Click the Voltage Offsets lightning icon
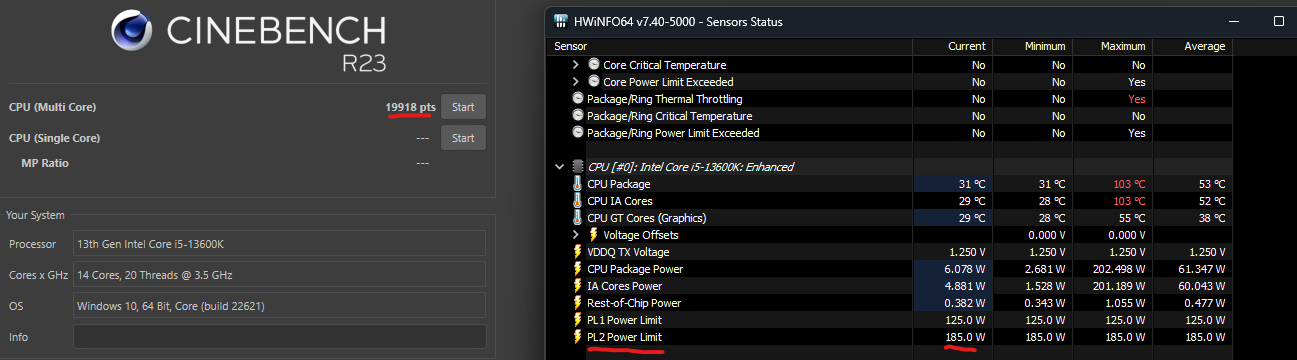This screenshot has height=360, width=1297. coord(594,235)
